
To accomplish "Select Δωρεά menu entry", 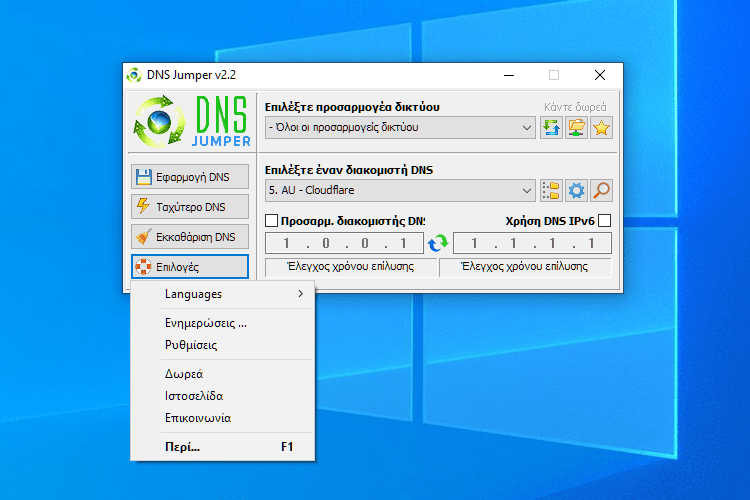I will pos(222,374).
